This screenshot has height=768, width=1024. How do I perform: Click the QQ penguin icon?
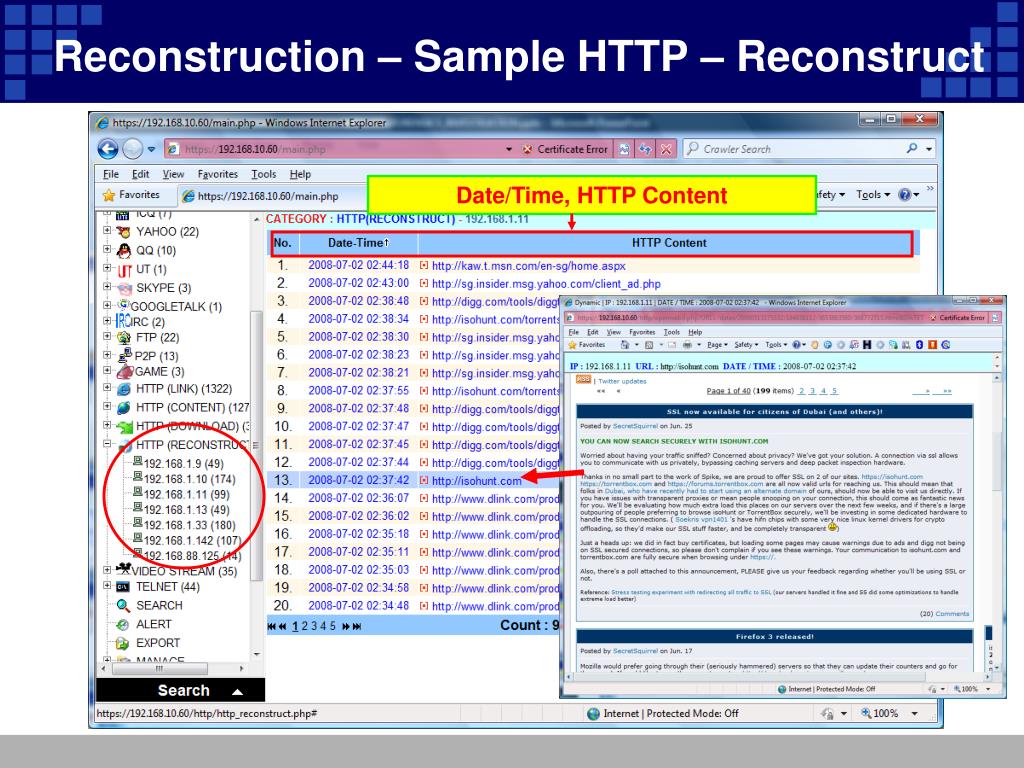coord(123,251)
